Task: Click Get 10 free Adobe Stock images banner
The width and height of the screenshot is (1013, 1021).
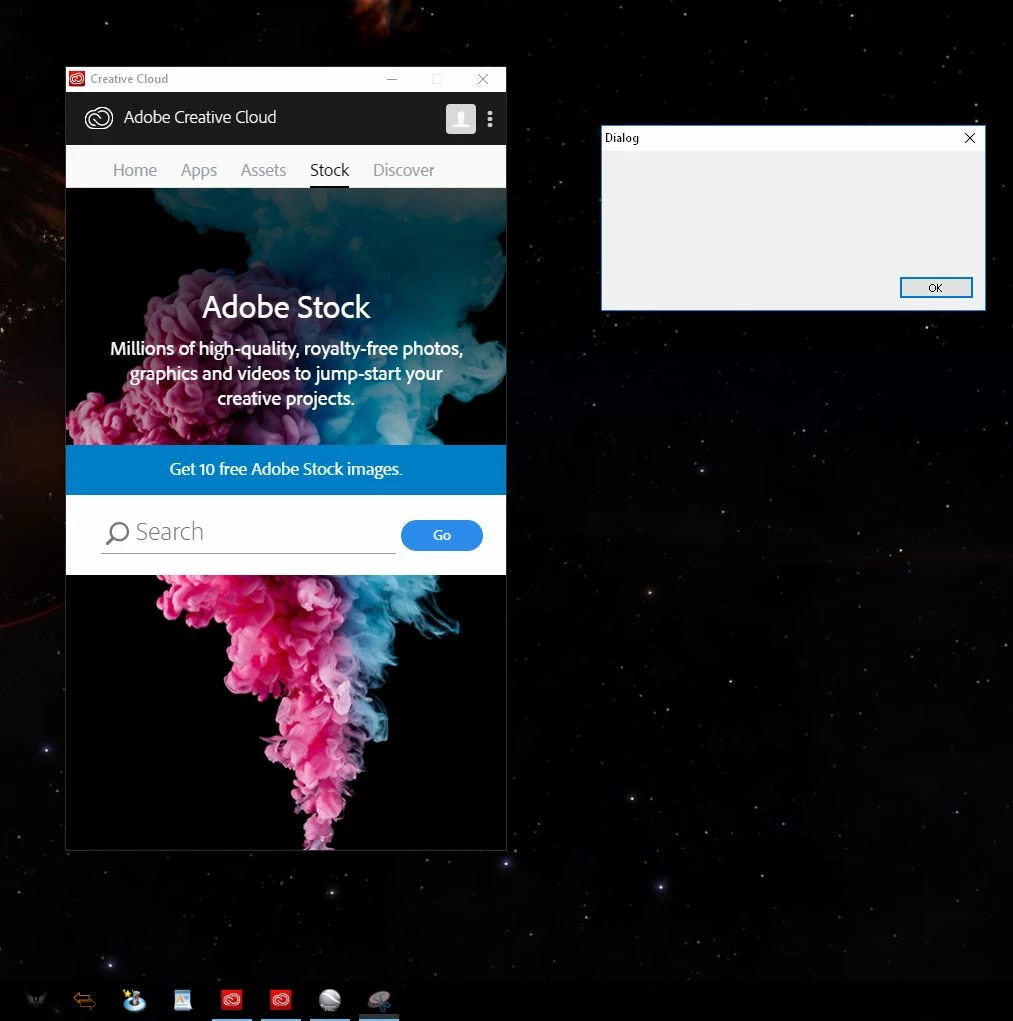Action: [x=286, y=469]
